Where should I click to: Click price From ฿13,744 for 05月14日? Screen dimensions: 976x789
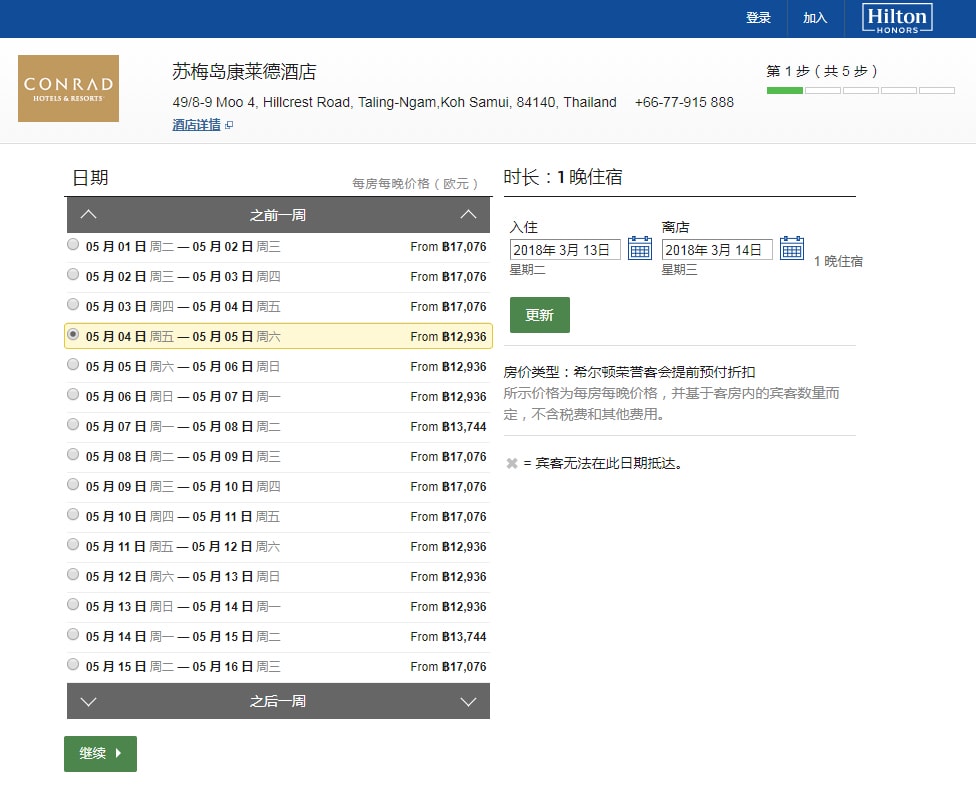click(448, 637)
